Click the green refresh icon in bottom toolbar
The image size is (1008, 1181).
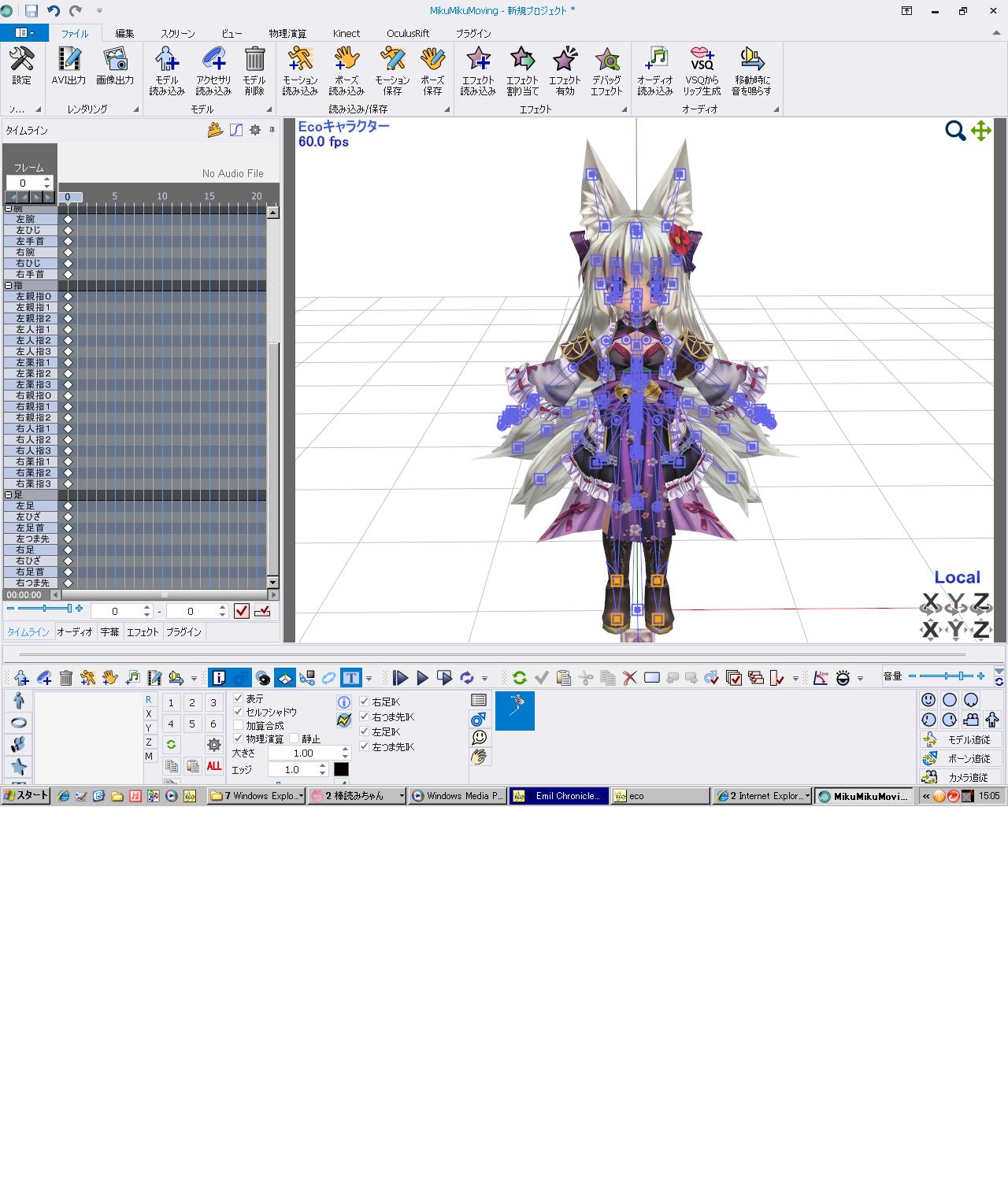click(519, 678)
